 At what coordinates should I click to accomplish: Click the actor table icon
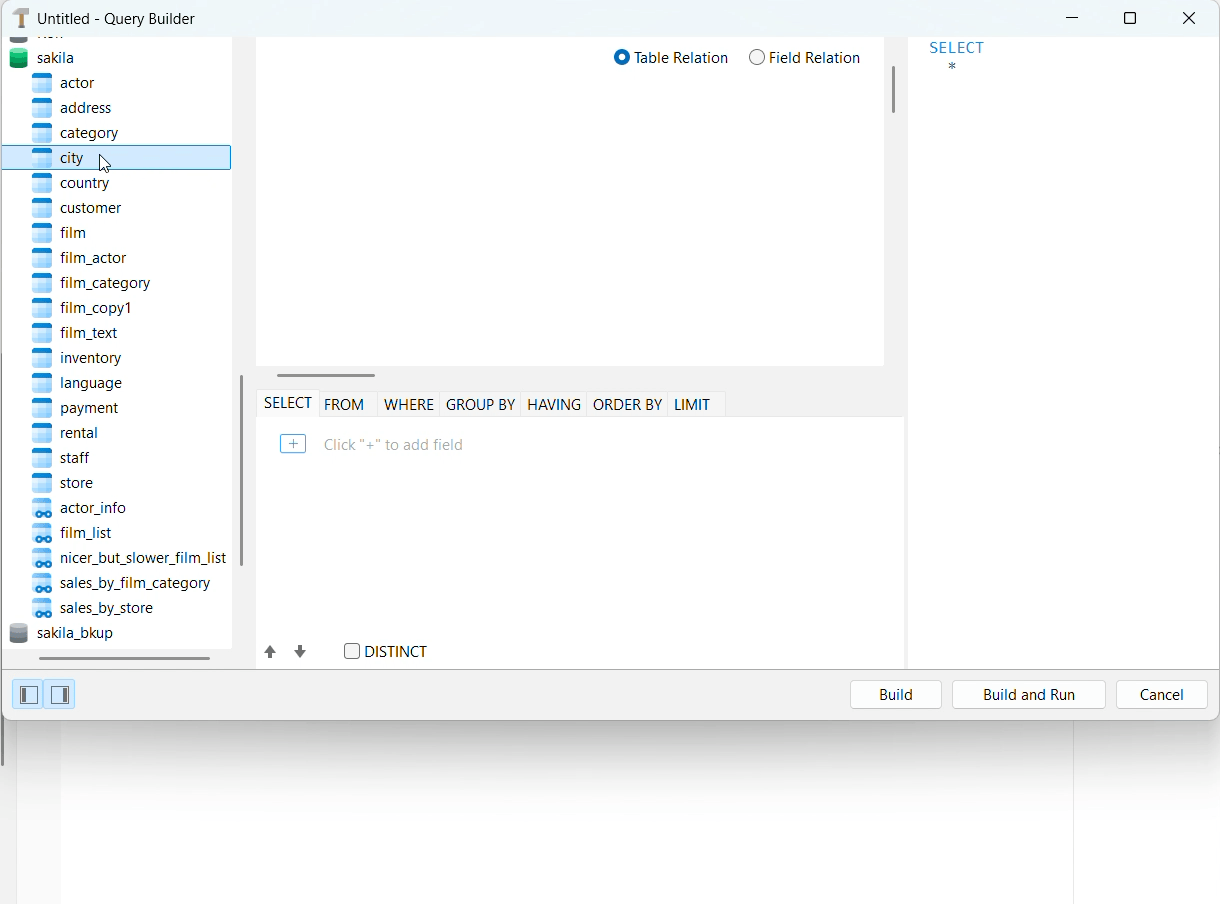pos(42,83)
